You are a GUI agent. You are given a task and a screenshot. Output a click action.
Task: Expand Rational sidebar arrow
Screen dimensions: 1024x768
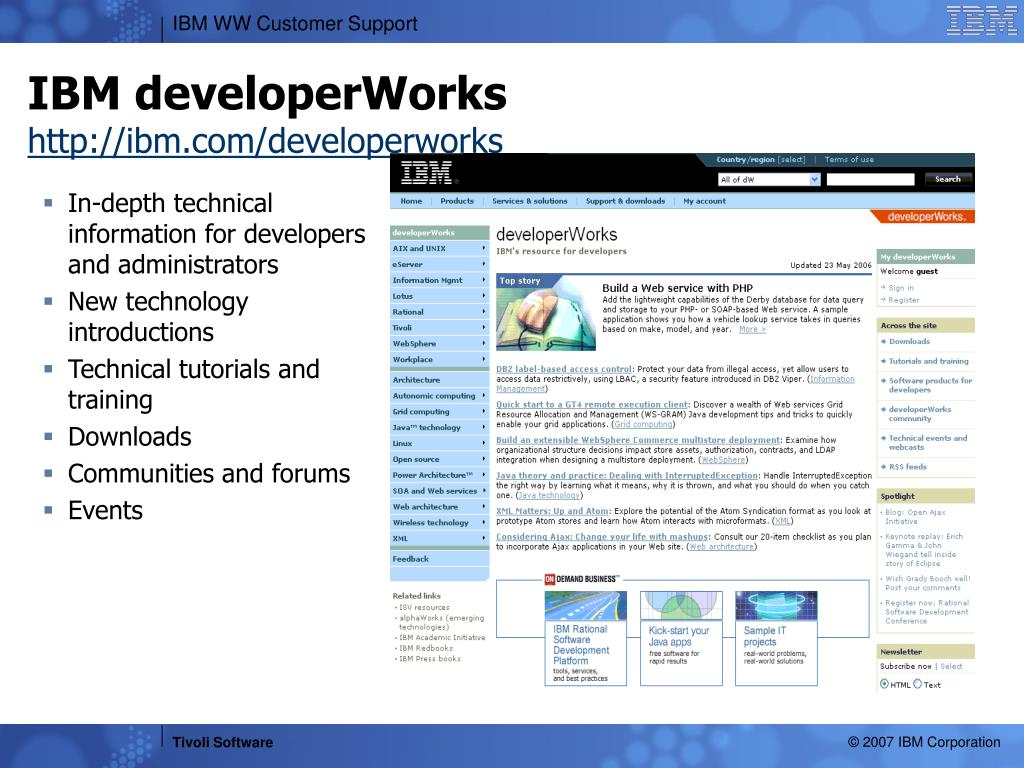[483, 312]
